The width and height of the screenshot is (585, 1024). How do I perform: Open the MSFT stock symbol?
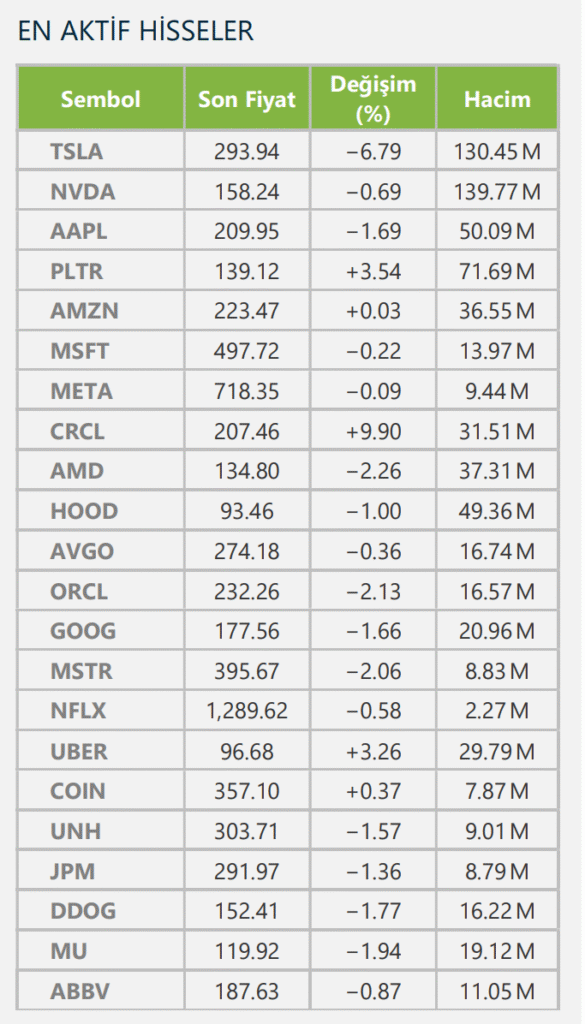click(80, 351)
